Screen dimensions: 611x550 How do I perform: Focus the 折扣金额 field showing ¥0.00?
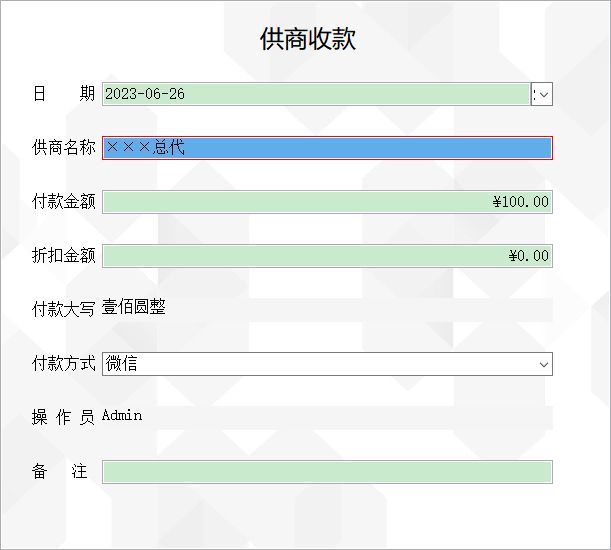click(327, 256)
